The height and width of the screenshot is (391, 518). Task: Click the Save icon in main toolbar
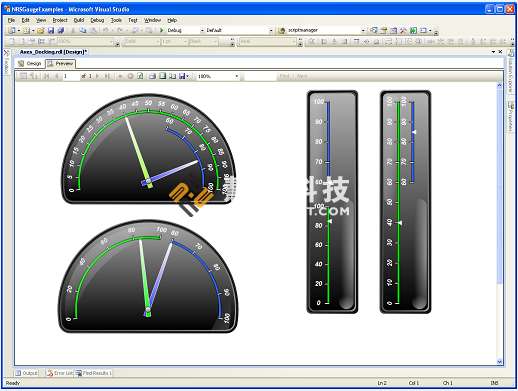click(51, 31)
